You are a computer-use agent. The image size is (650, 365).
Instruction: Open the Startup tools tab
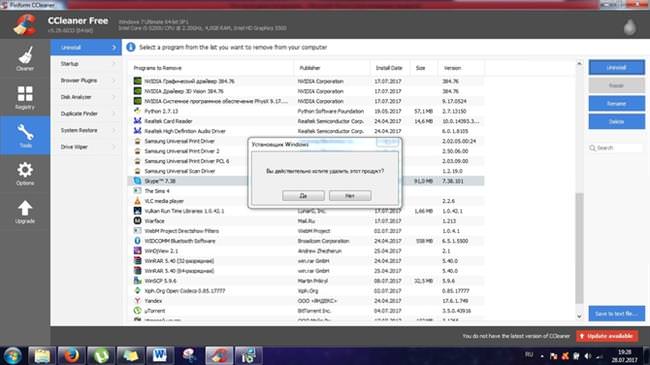point(86,64)
